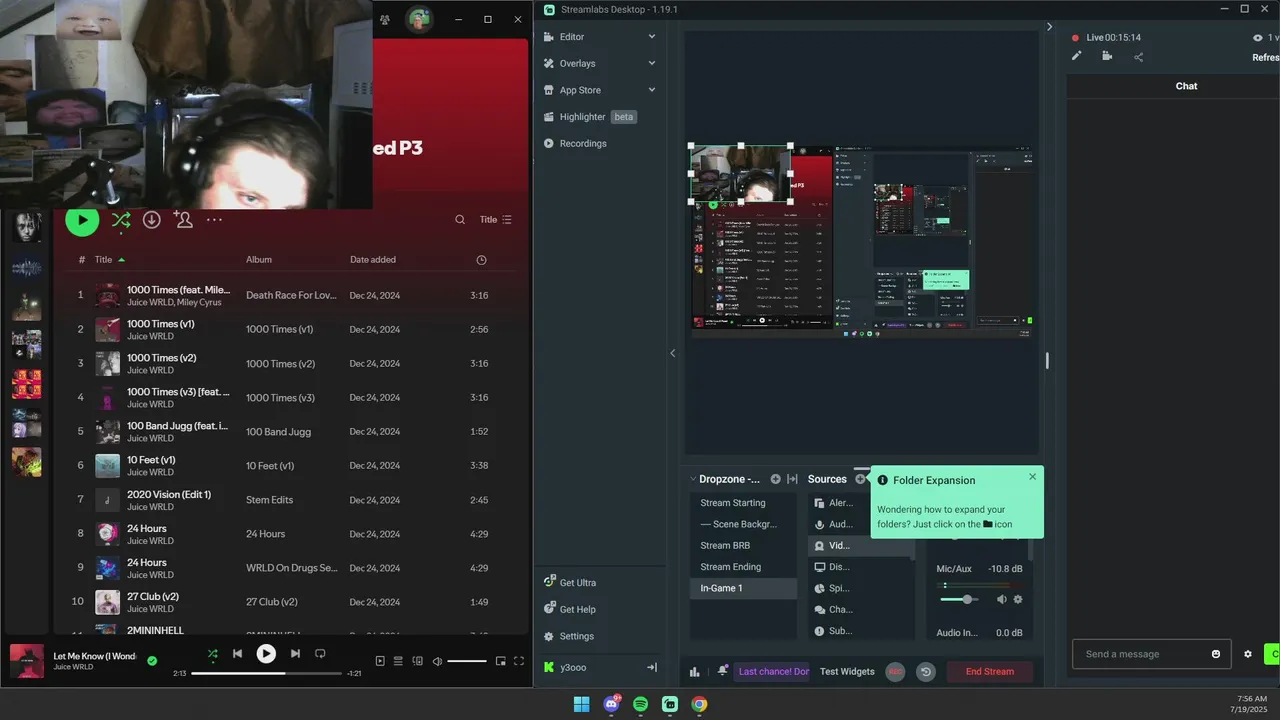Select the display capture source row
Image resolution: width=1280 pixels, height=720 pixels.
pos(861,567)
